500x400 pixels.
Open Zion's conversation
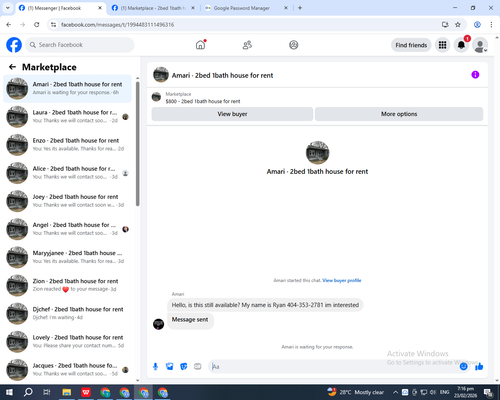(x=67, y=285)
